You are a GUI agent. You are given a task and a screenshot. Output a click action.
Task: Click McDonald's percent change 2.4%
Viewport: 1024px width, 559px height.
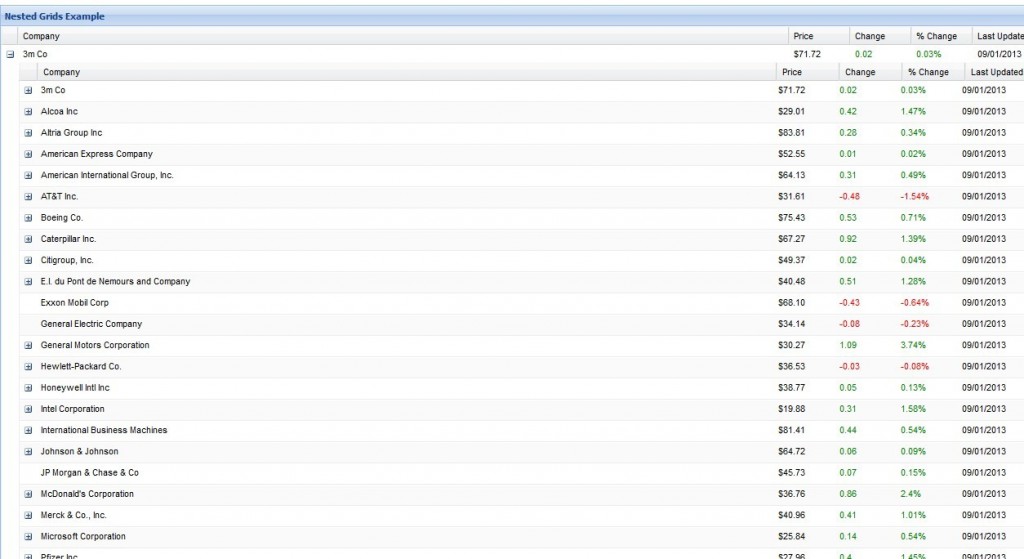click(x=910, y=494)
